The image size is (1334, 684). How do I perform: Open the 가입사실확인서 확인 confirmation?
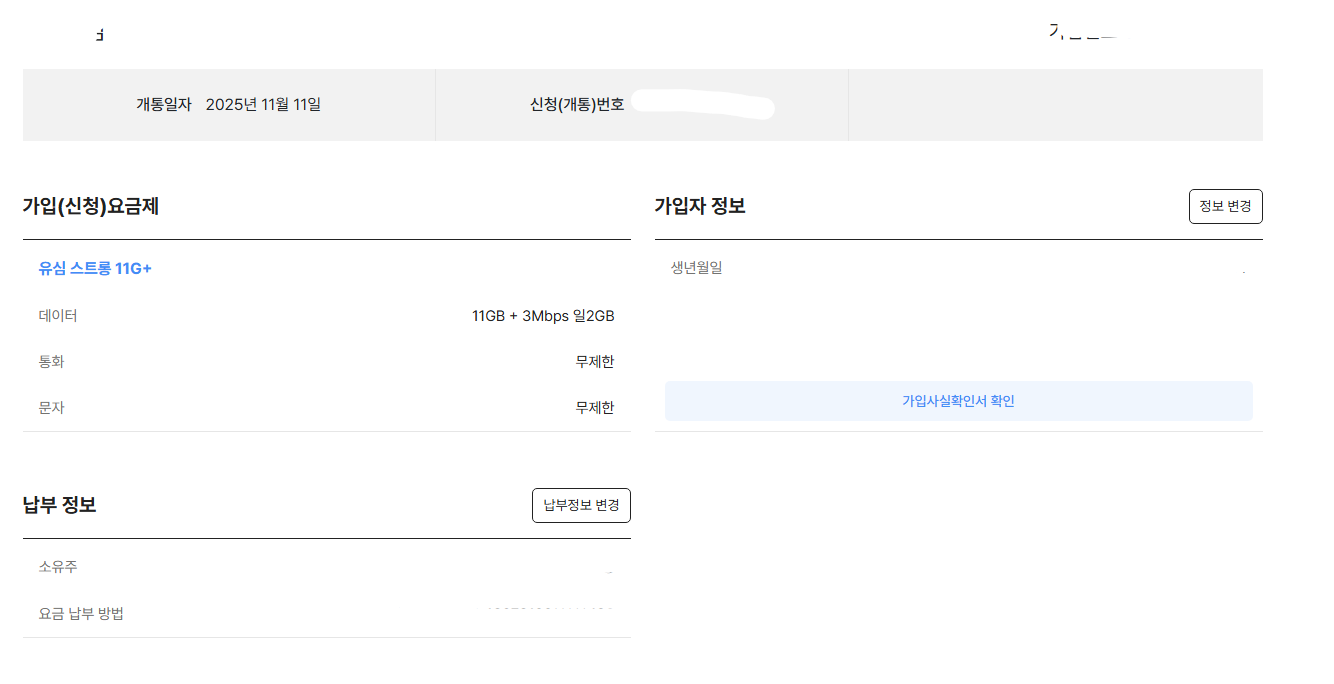click(x=957, y=400)
